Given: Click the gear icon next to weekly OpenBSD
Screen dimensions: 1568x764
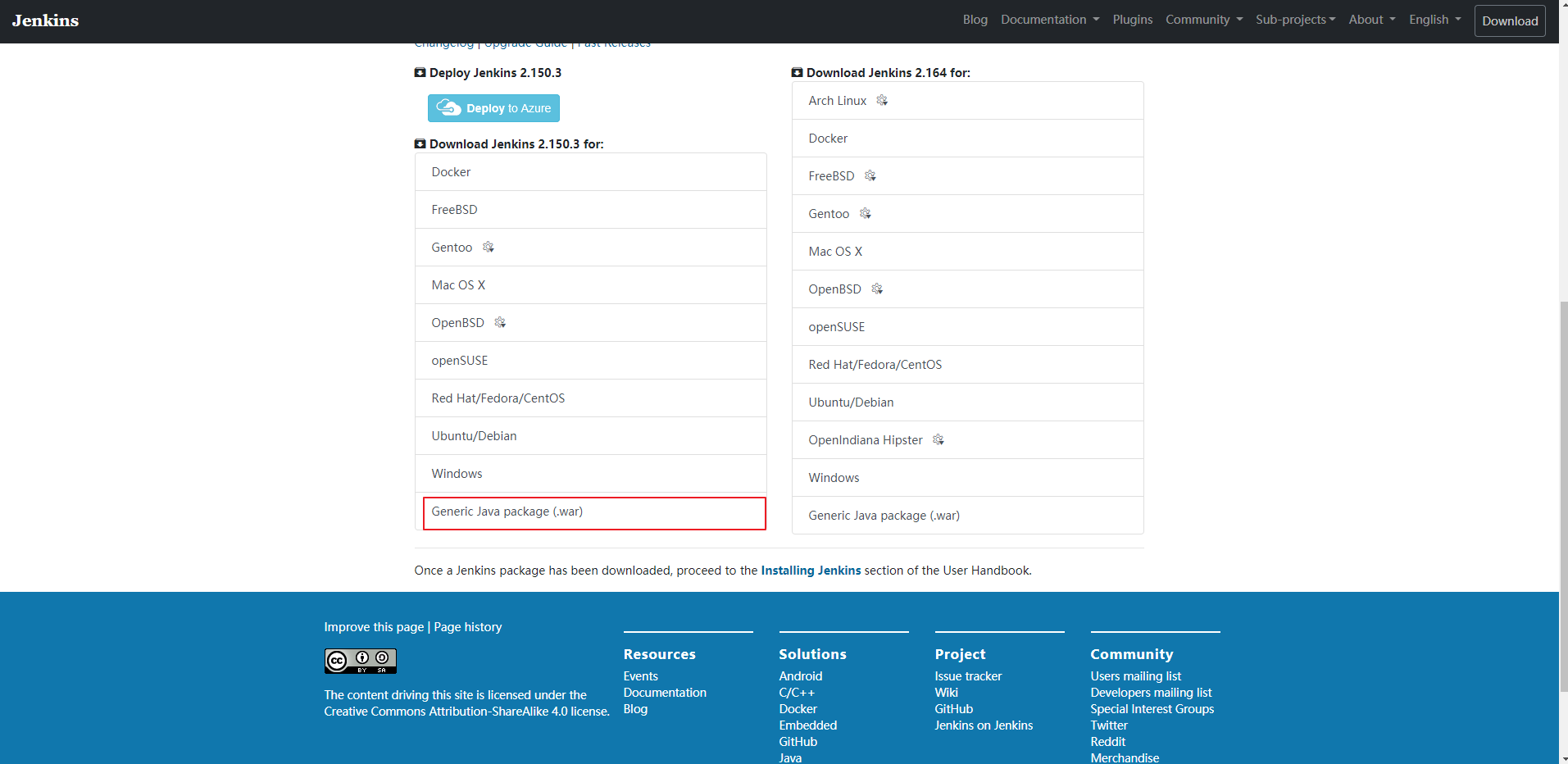Looking at the screenshot, I should pos(877,289).
